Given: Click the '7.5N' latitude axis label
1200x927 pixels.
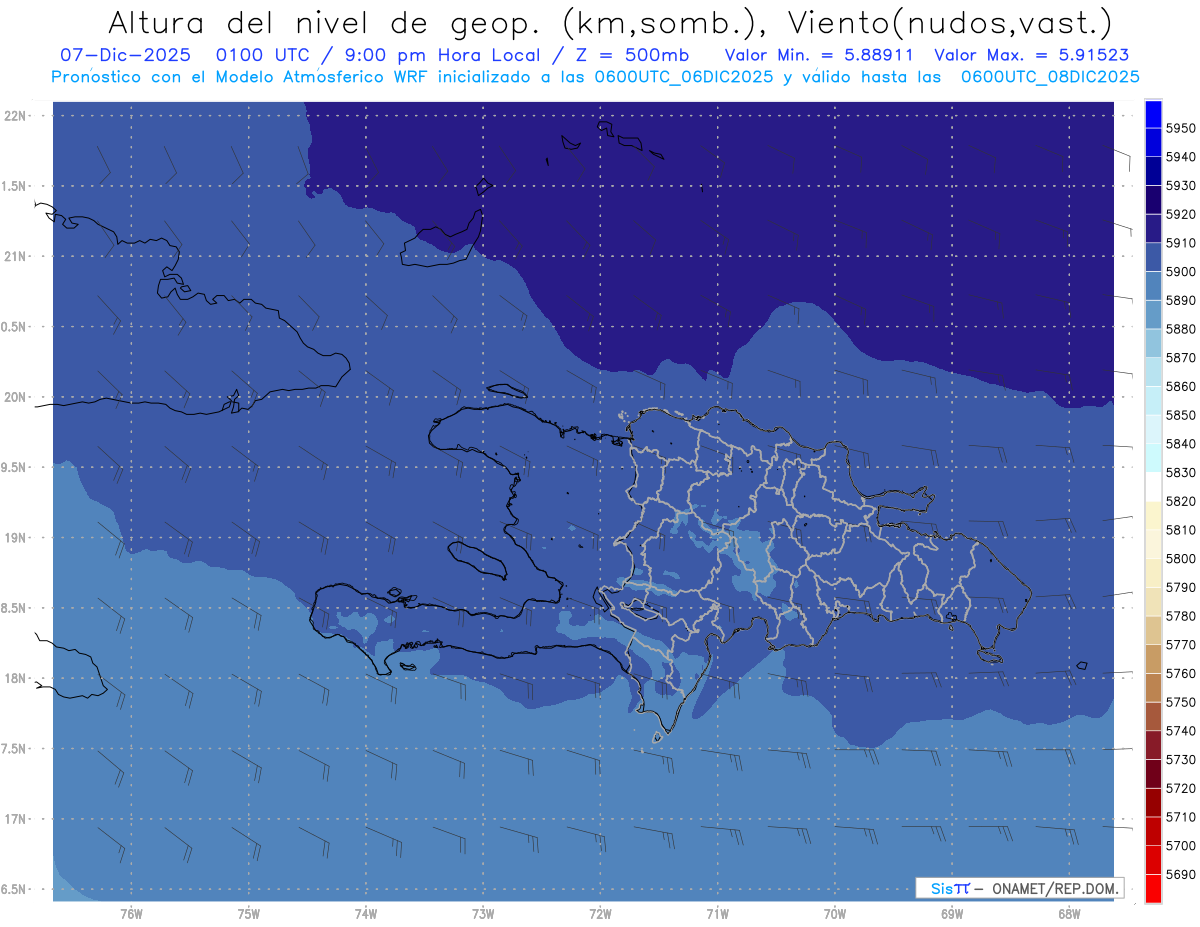Looking at the screenshot, I should [15, 748].
